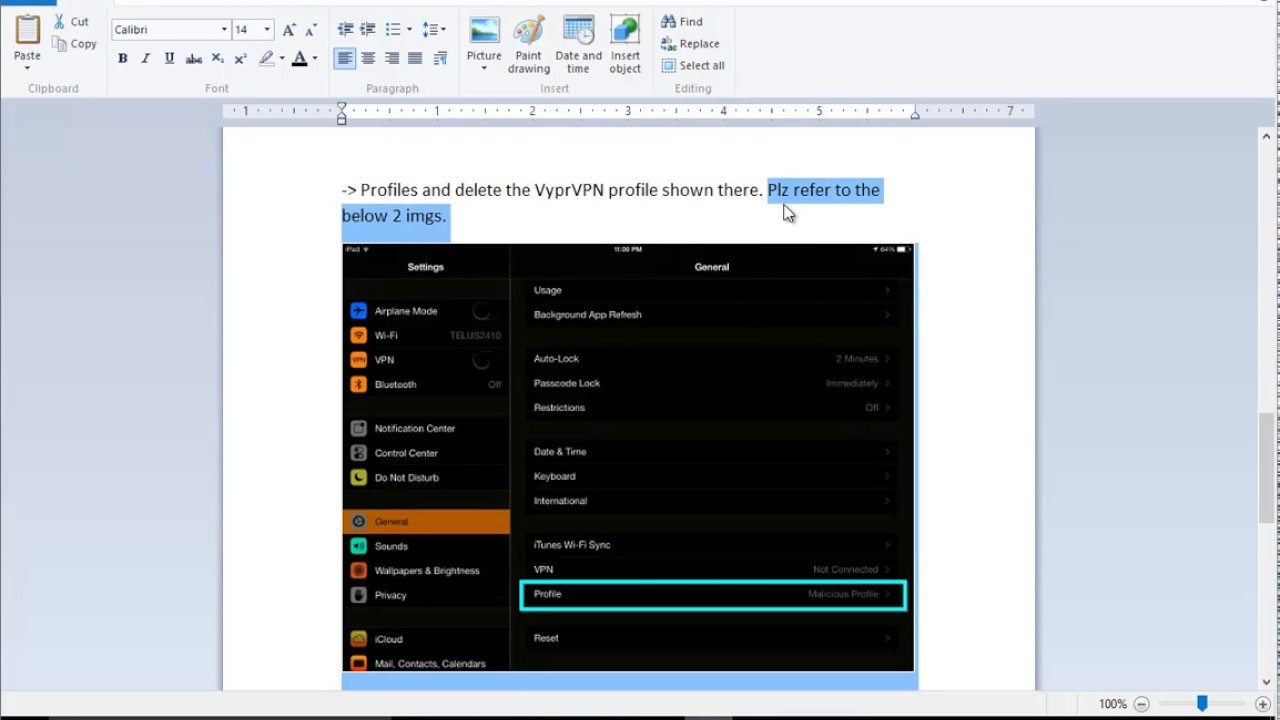
Task: Insert the Date and time
Action: pyautogui.click(x=578, y=45)
